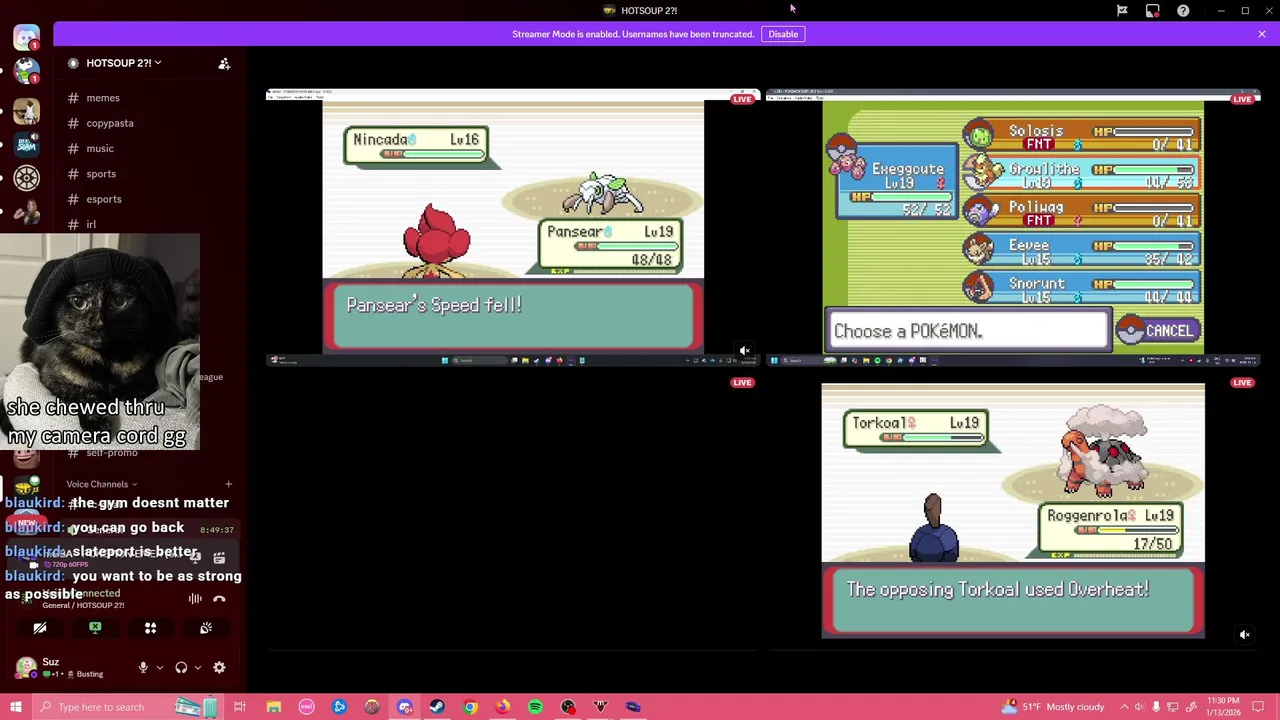
Task: Open Google Chrome from the taskbar
Action: [x=470, y=707]
